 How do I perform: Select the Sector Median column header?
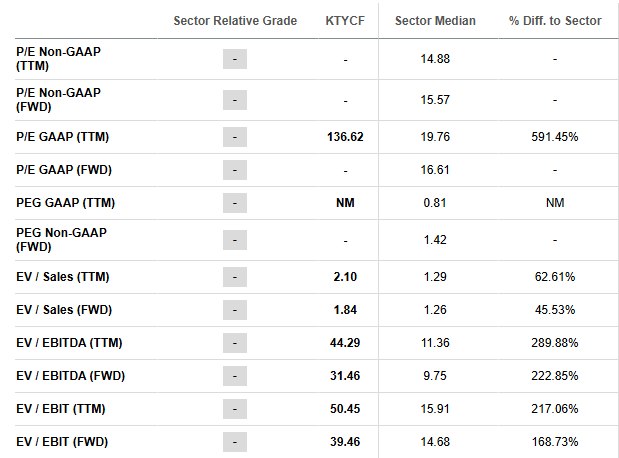pyautogui.click(x=435, y=21)
